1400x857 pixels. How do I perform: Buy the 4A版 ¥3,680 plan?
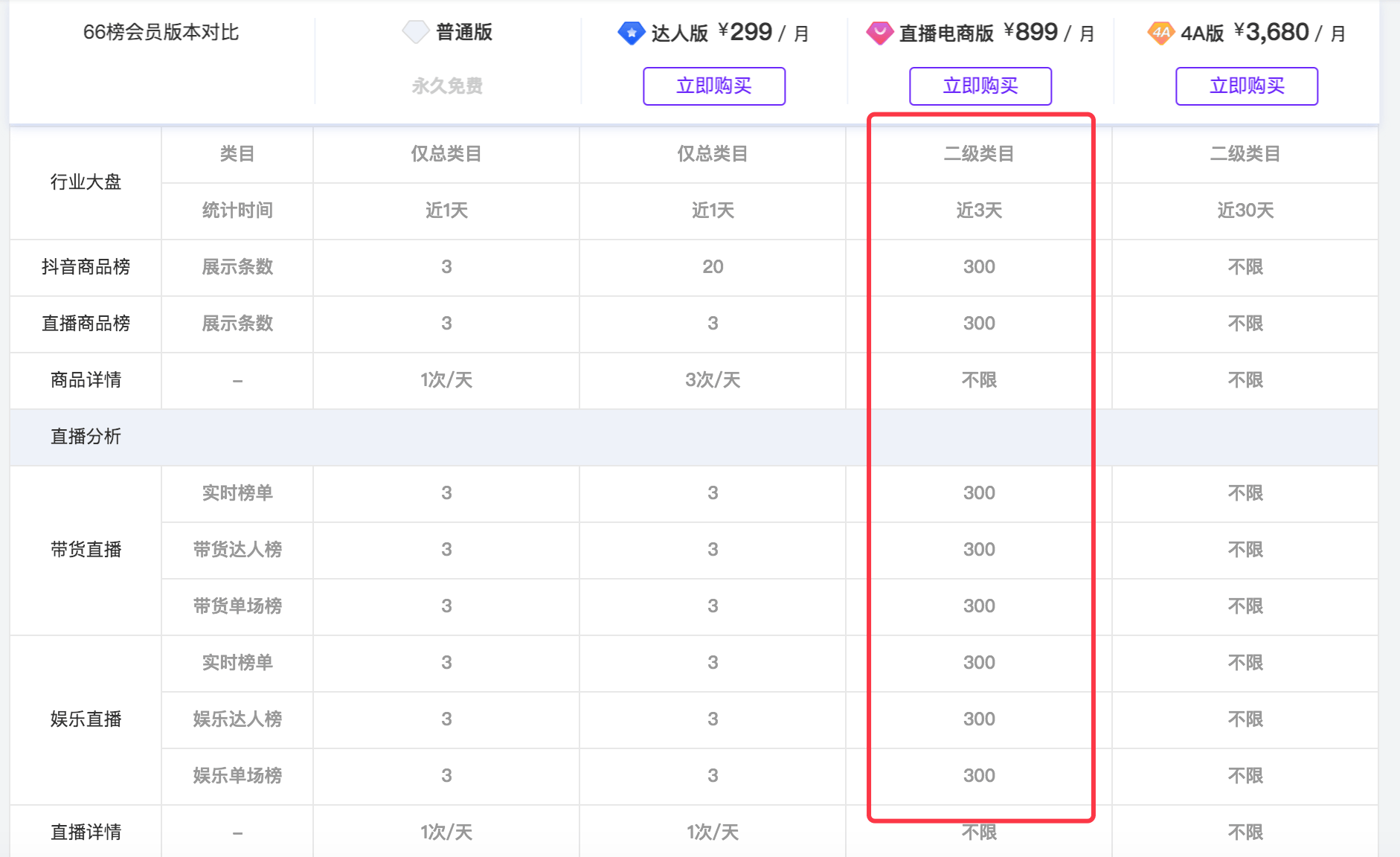[x=1247, y=86]
